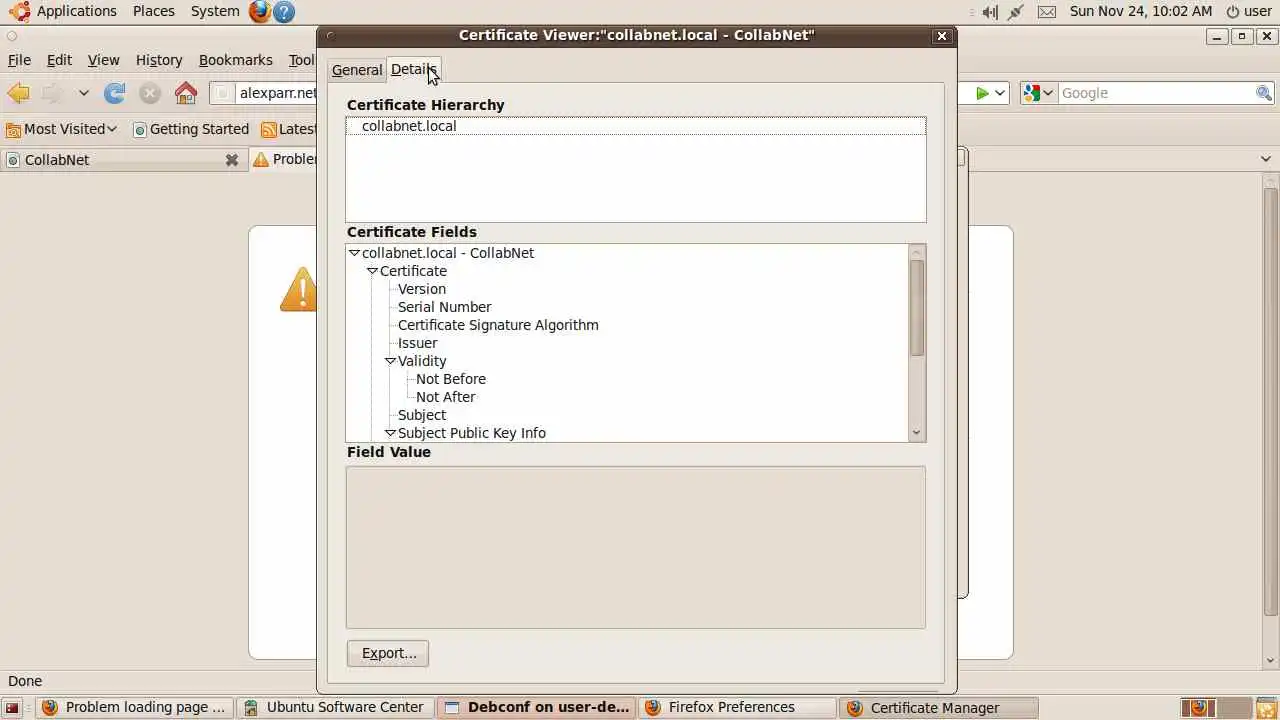Click the user session power menu
Viewport: 1280px width, 720px height.
click(1249, 11)
